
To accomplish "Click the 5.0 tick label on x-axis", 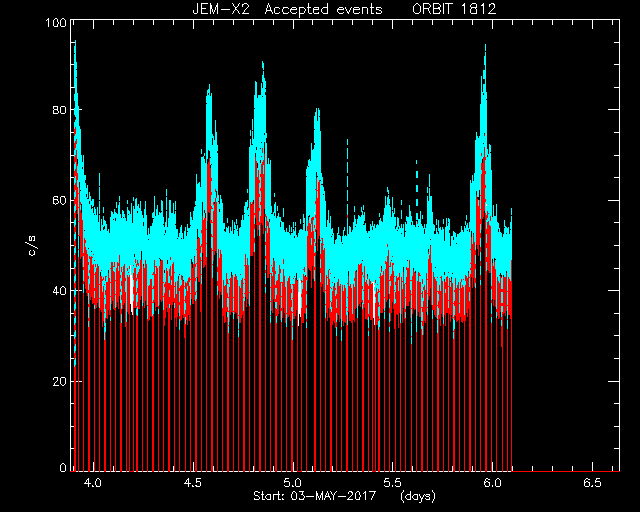I will [293, 483].
